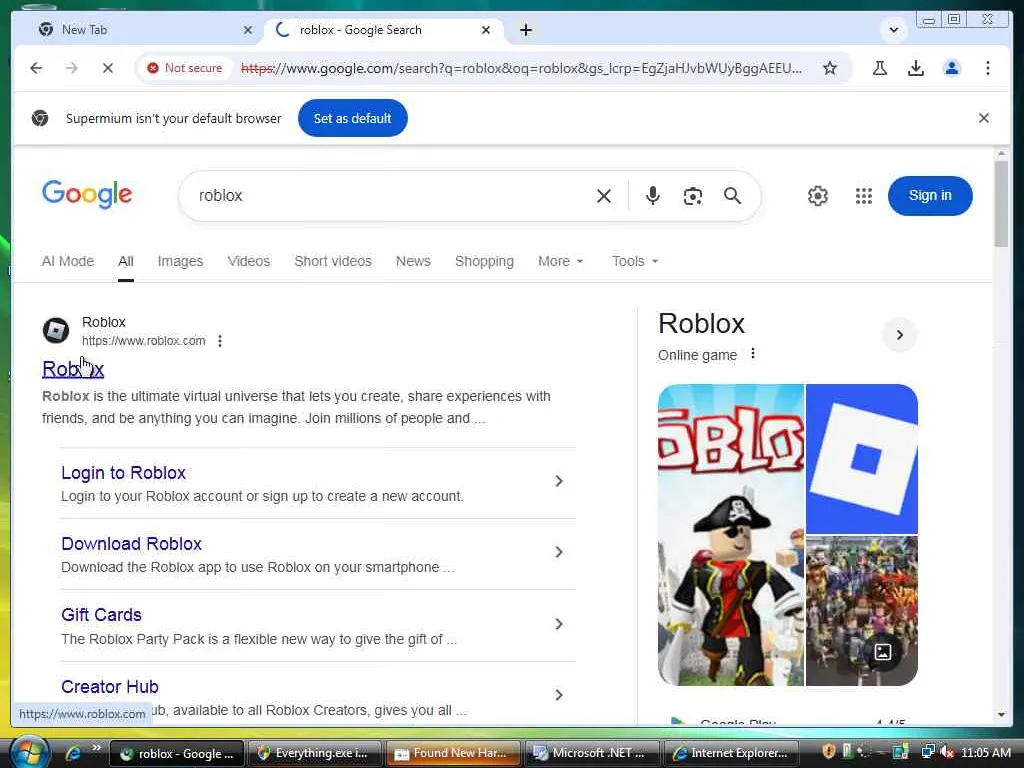Switch to Internet Explorer taskbar window
1024x768 pixels.
tap(730, 753)
